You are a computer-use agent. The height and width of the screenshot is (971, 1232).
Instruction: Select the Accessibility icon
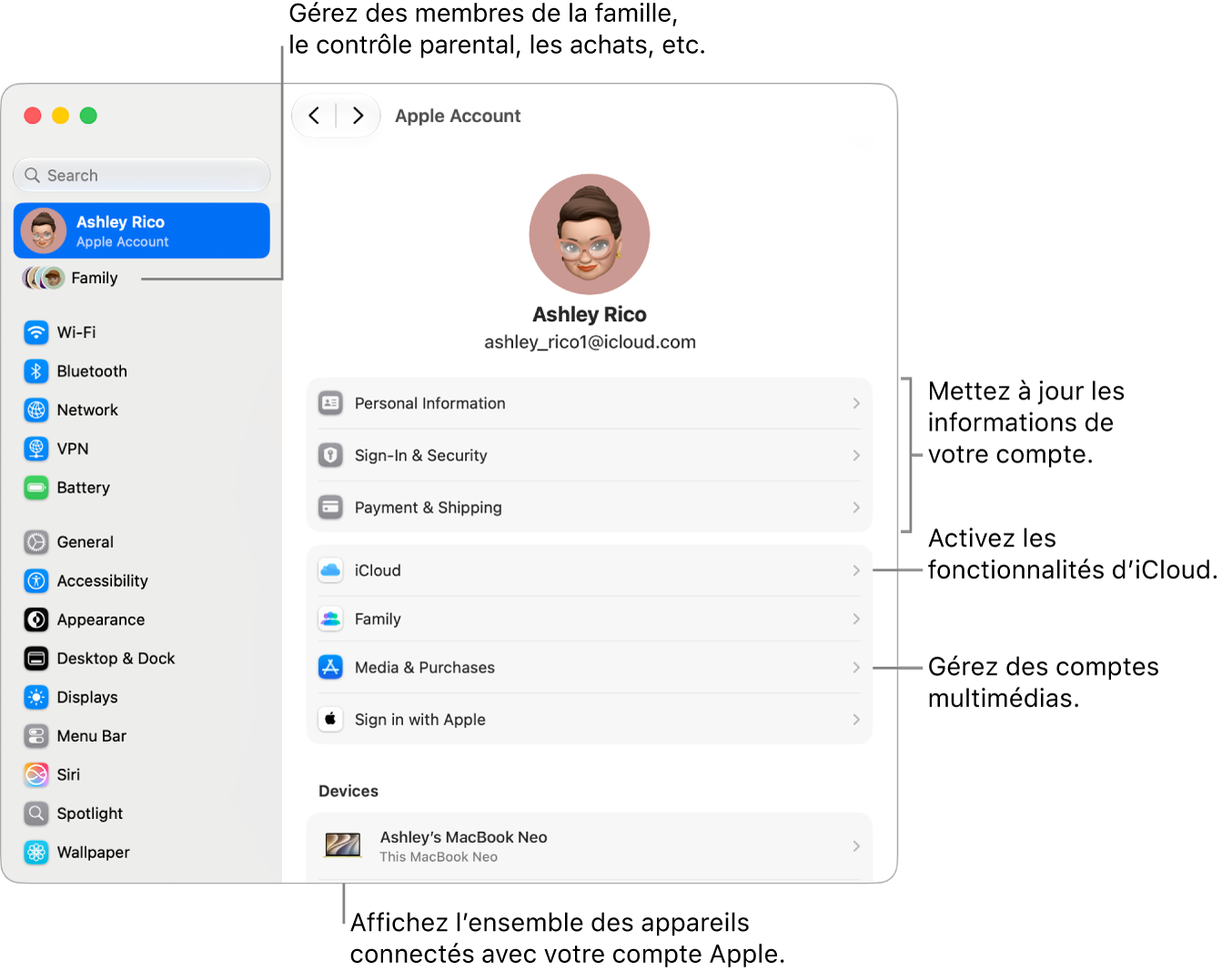[x=36, y=581]
